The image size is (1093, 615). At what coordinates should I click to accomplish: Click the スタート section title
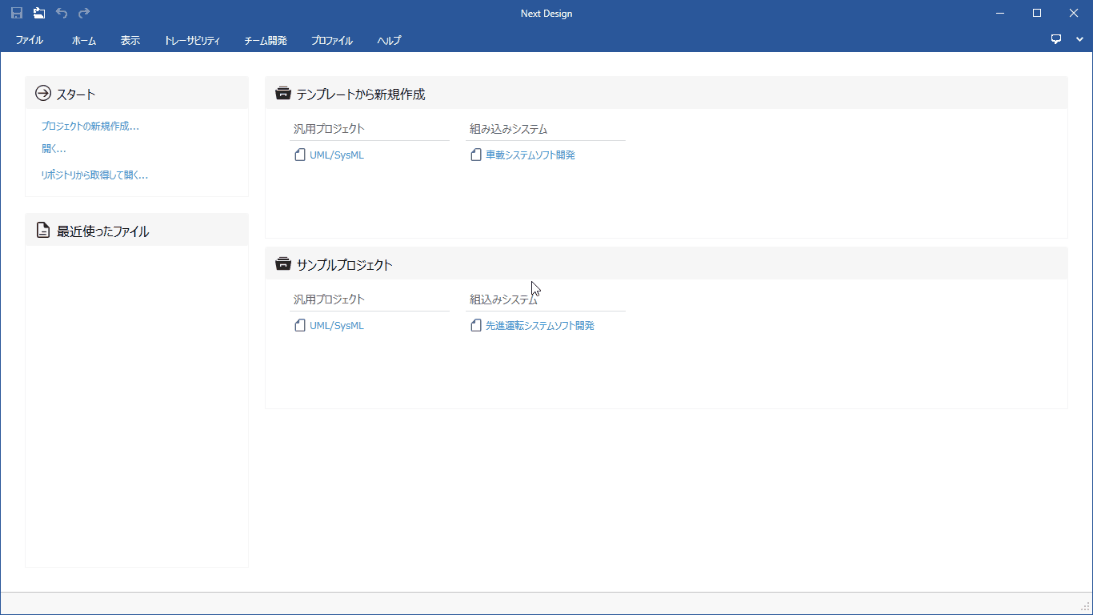click(x=76, y=94)
